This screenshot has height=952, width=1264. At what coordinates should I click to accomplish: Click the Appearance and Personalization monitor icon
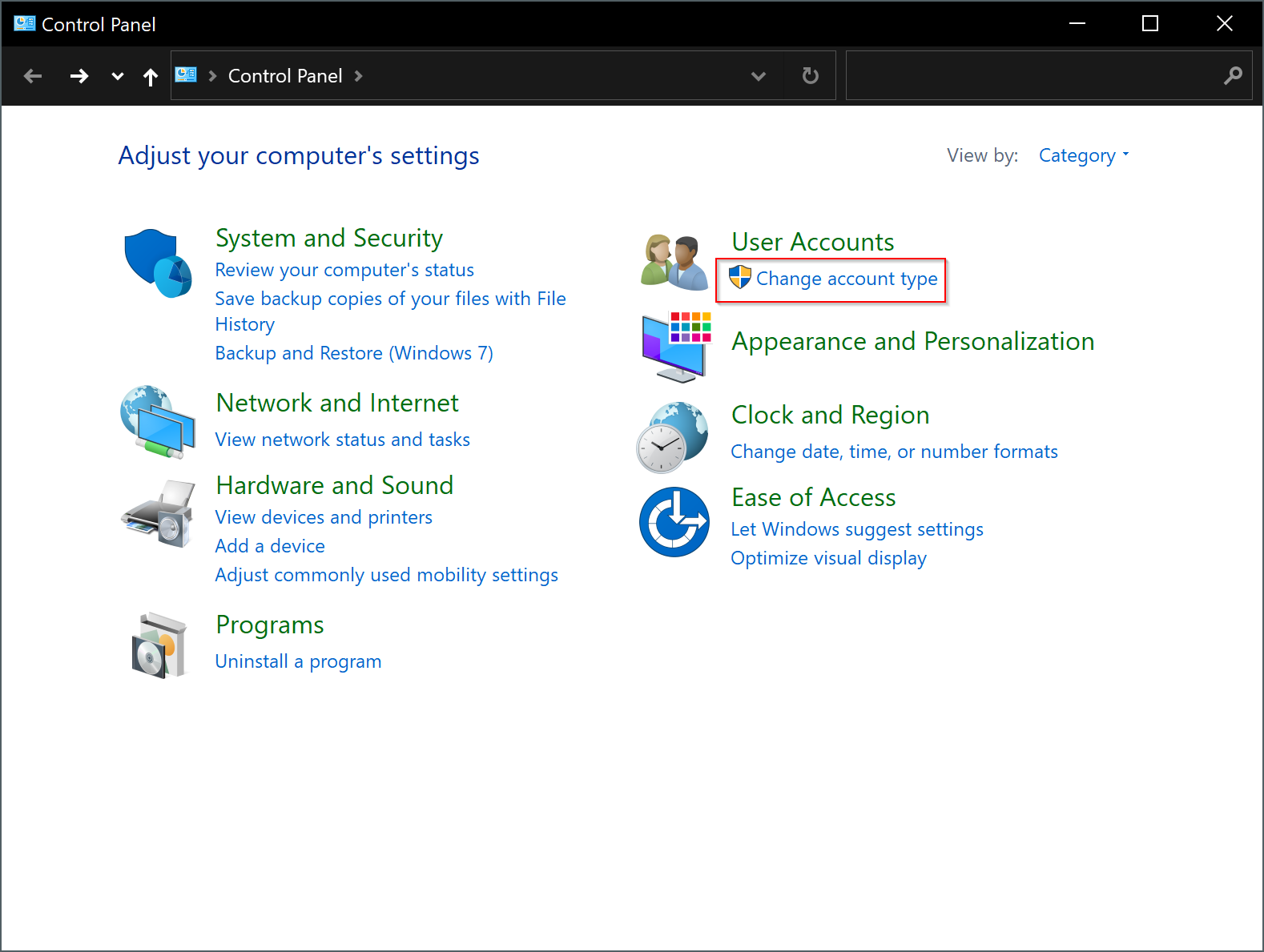(677, 347)
